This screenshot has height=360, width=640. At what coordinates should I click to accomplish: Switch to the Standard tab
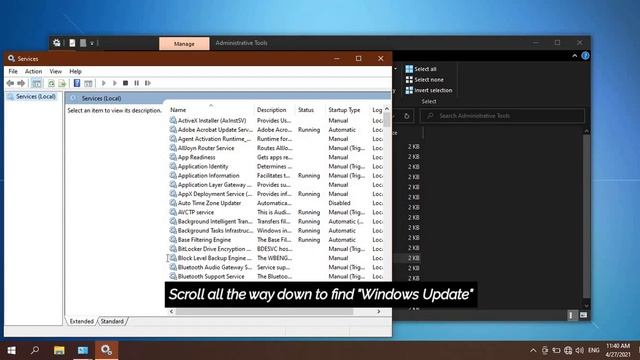112,321
